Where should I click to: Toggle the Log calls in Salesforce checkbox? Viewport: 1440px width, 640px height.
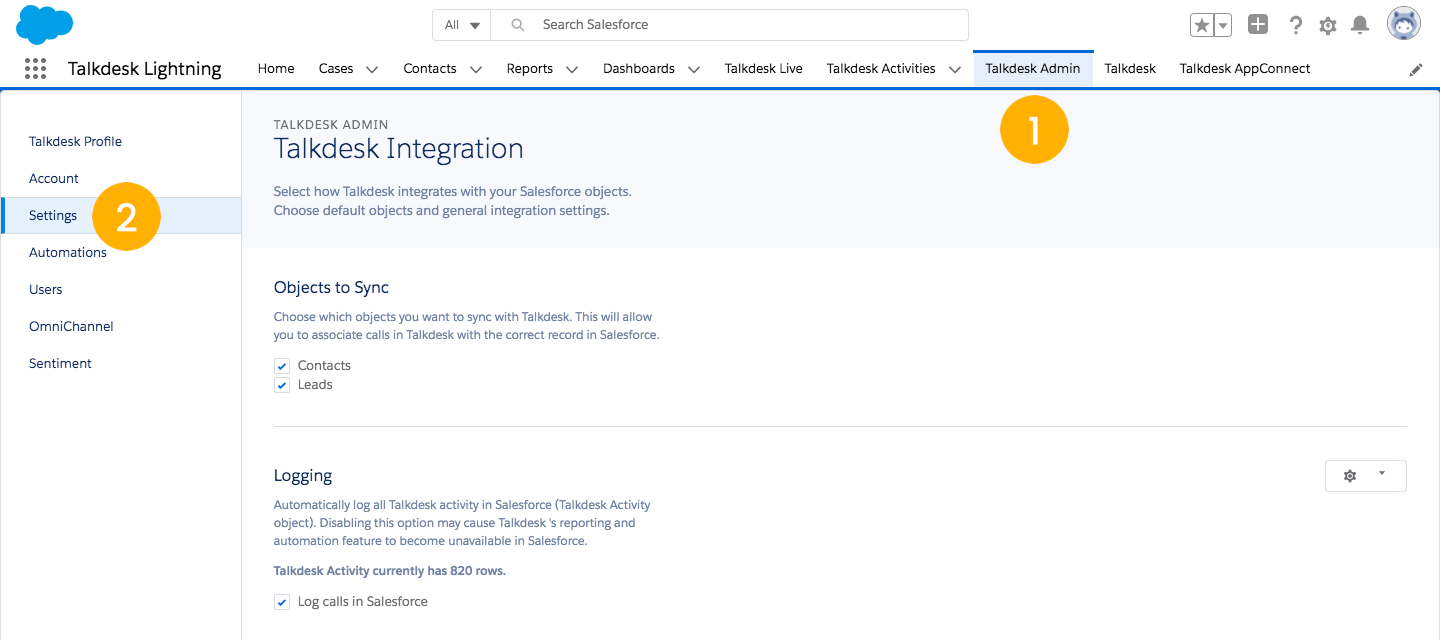[x=282, y=602]
